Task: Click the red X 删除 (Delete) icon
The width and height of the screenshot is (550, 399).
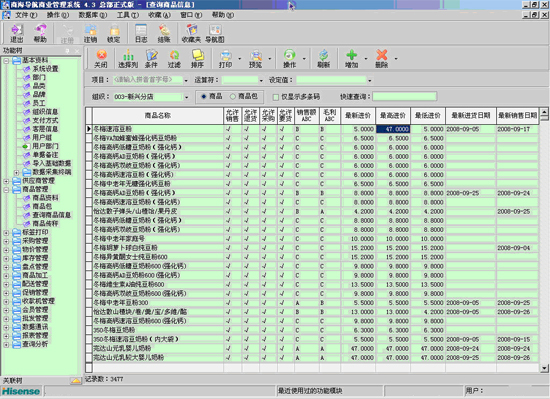Action: (x=382, y=59)
